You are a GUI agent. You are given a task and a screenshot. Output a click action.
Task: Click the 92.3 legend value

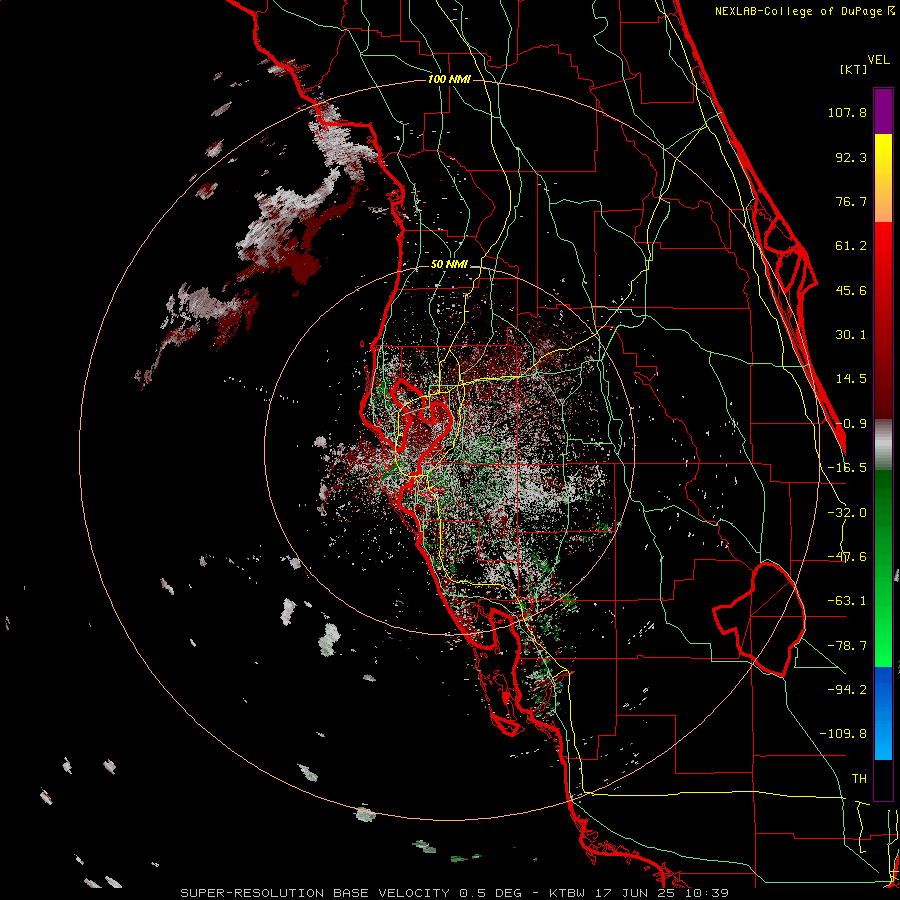click(x=851, y=157)
